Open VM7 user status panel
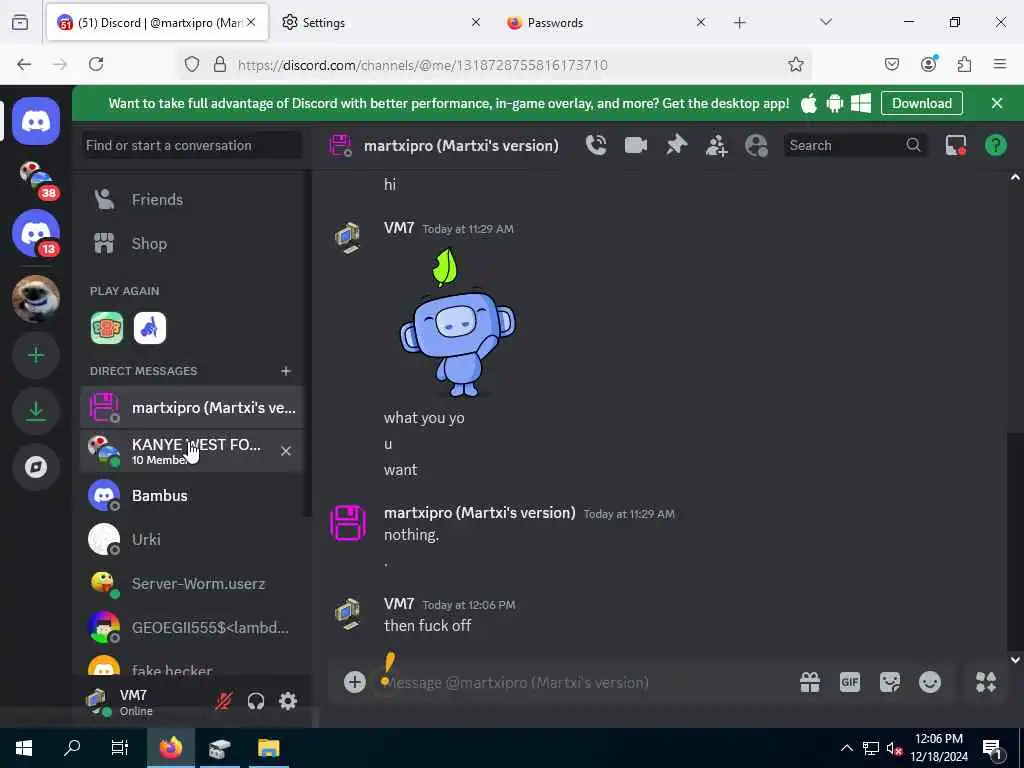 142,702
